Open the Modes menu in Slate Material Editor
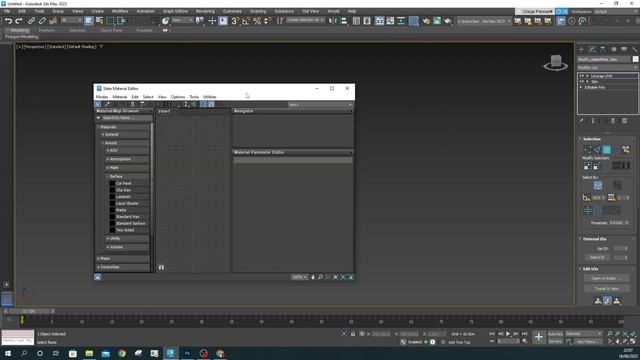This screenshot has height=360, width=640. pyautogui.click(x=102, y=97)
